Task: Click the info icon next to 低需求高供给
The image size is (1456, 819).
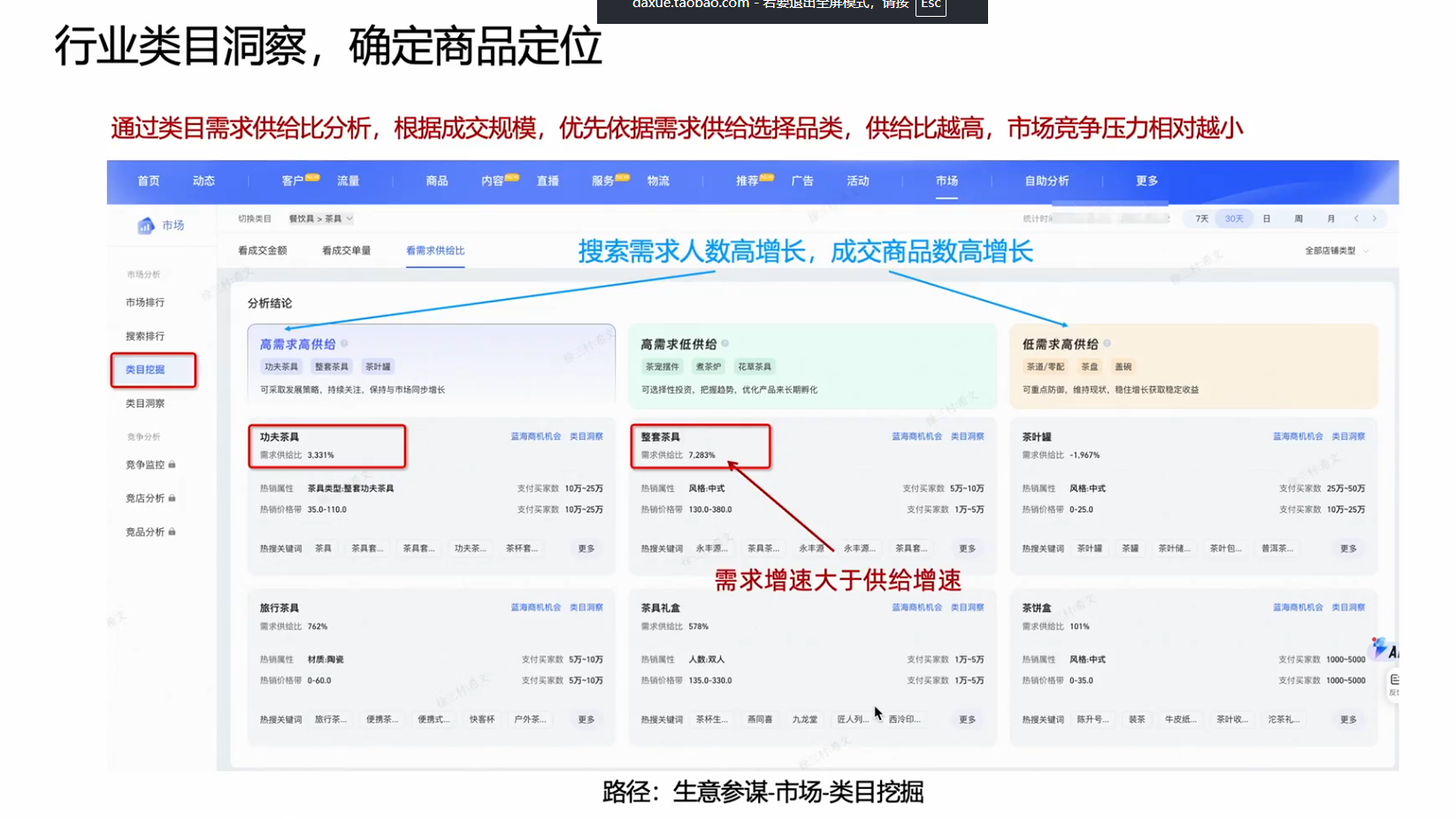Action: tap(1107, 343)
